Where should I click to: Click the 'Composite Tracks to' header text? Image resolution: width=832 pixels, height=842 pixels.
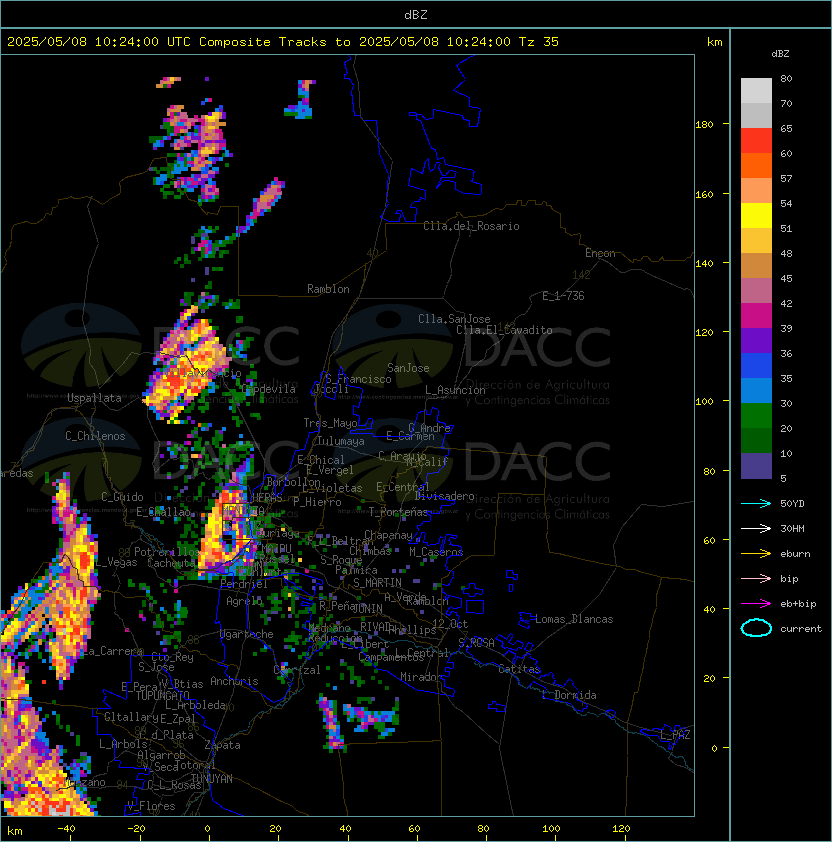tap(274, 42)
